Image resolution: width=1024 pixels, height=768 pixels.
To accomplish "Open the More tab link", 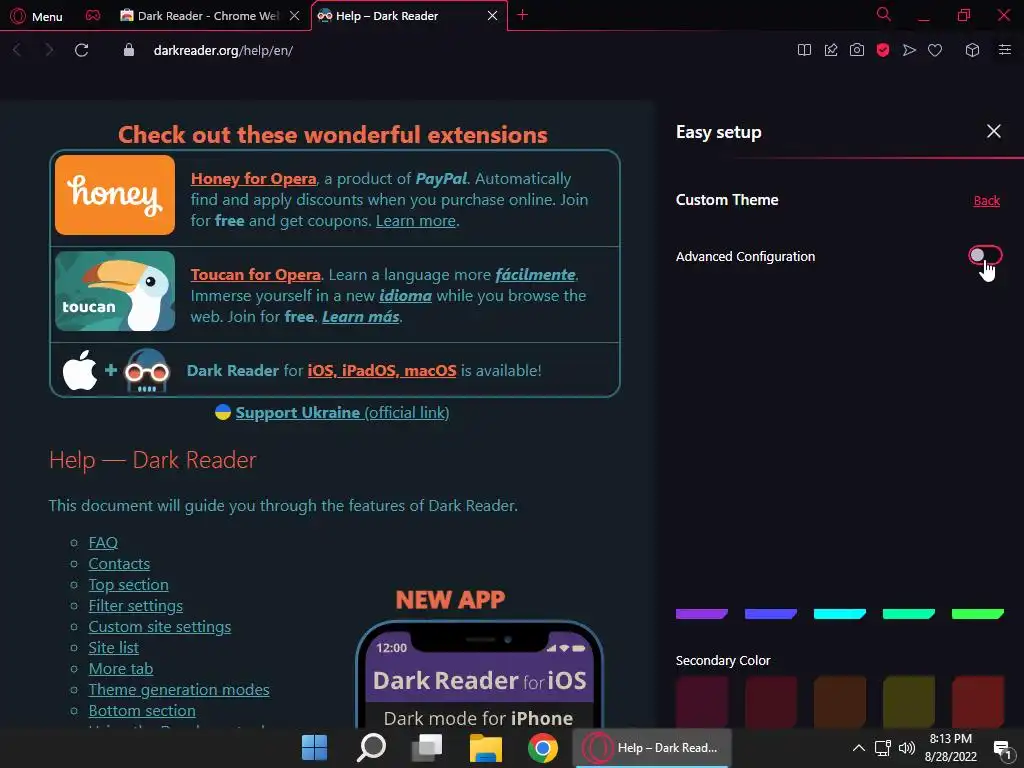I will pos(121,668).
